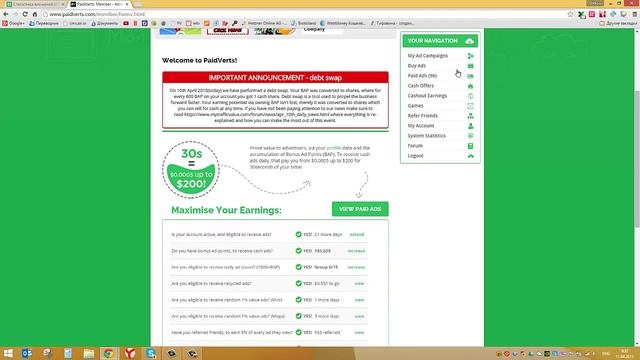Screen dimensions: 640x360
Task: Open Paid Ads (96) menu item
Action: 422,76
